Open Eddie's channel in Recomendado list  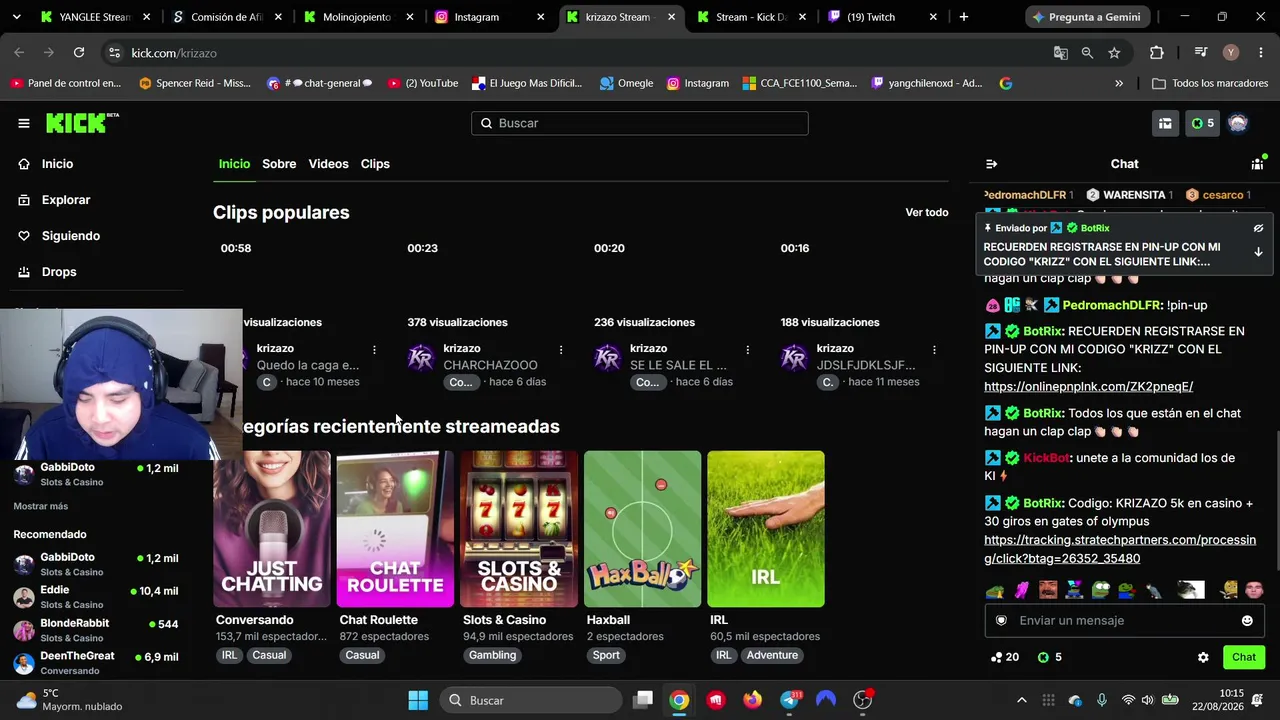coord(95,597)
